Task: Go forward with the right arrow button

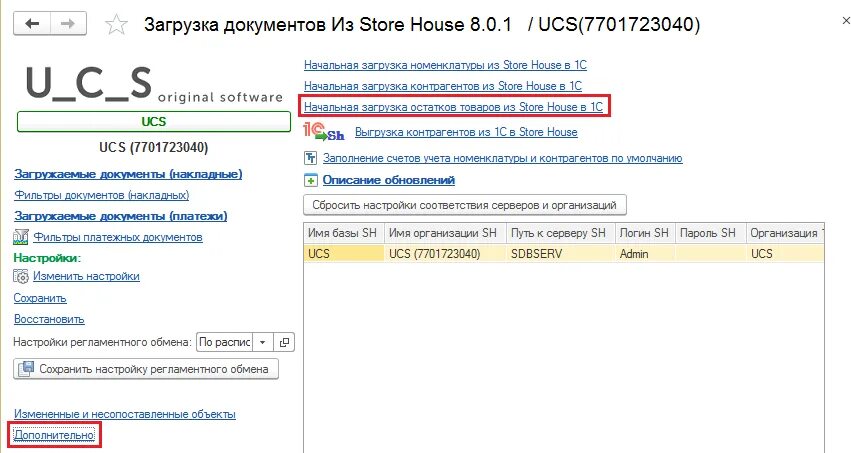Action: [x=68, y=24]
